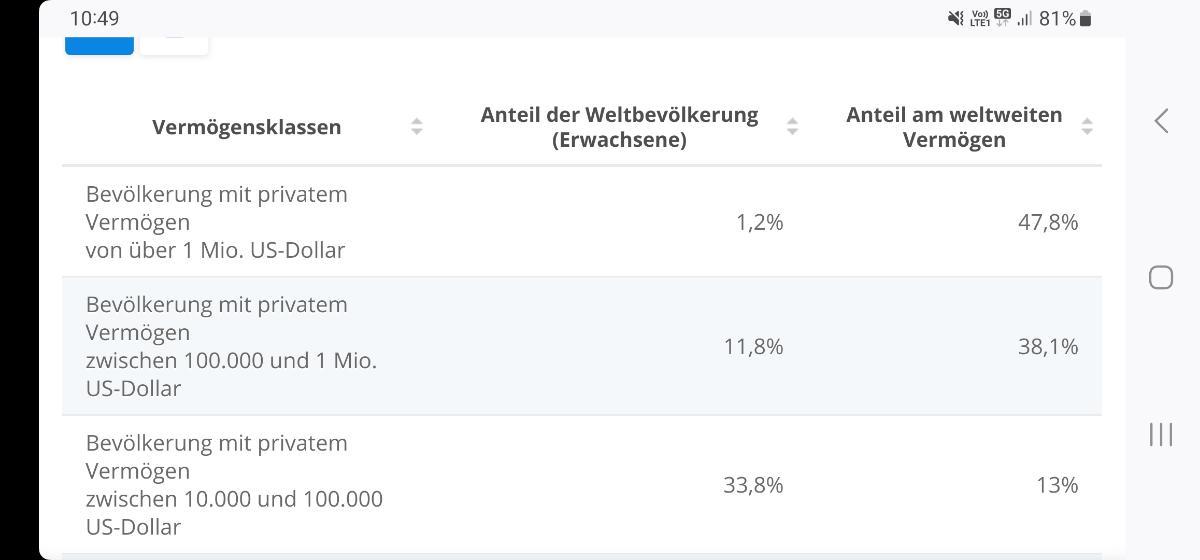
Task: Tap the Android back navigation arrow
Action: [x=1161, y=122]
